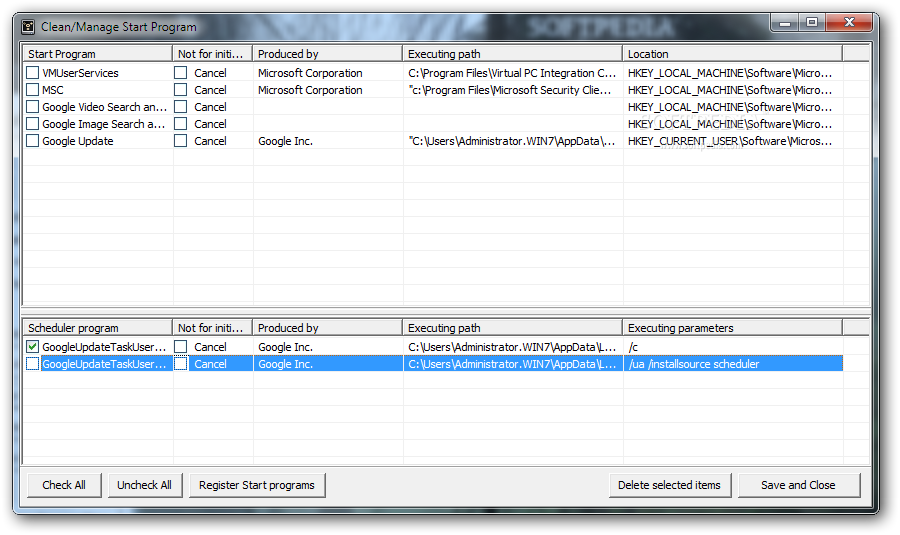This screenshot has width=900, height=535.
Task: Sort top list by Executing path header
Action: [x=513, y=54]
